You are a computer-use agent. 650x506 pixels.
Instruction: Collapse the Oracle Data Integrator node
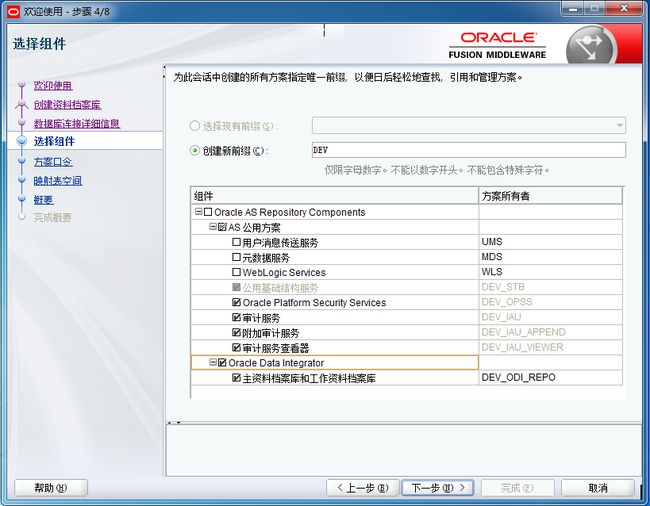pos(213,362)
